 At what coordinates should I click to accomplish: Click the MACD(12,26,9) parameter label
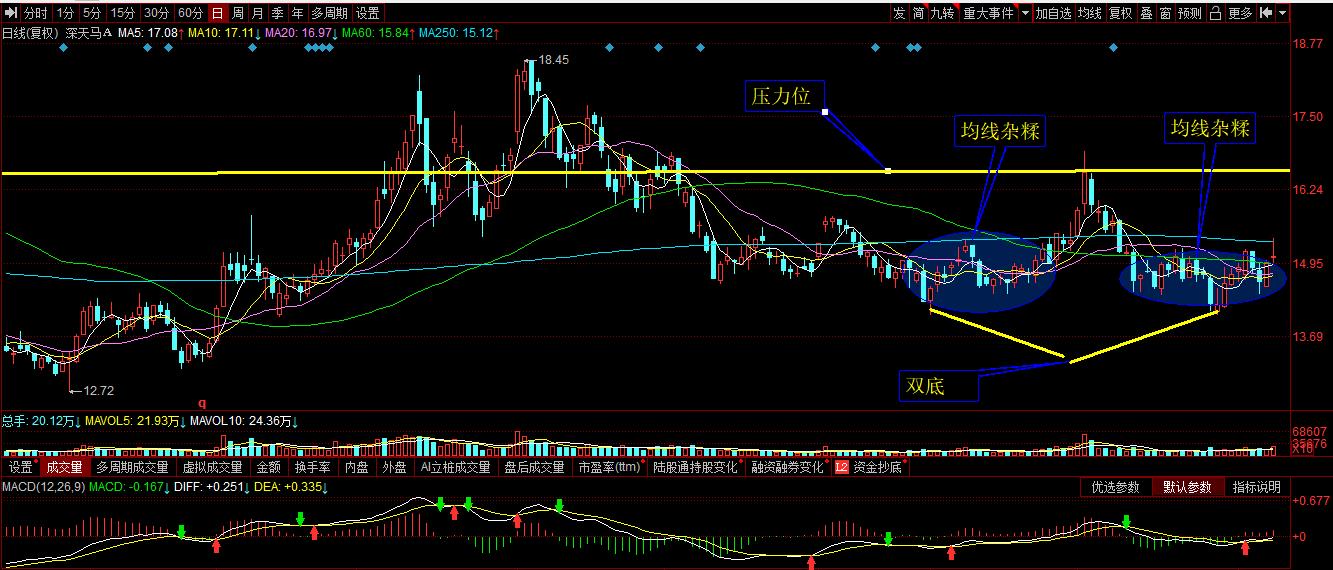click(43, 487)
